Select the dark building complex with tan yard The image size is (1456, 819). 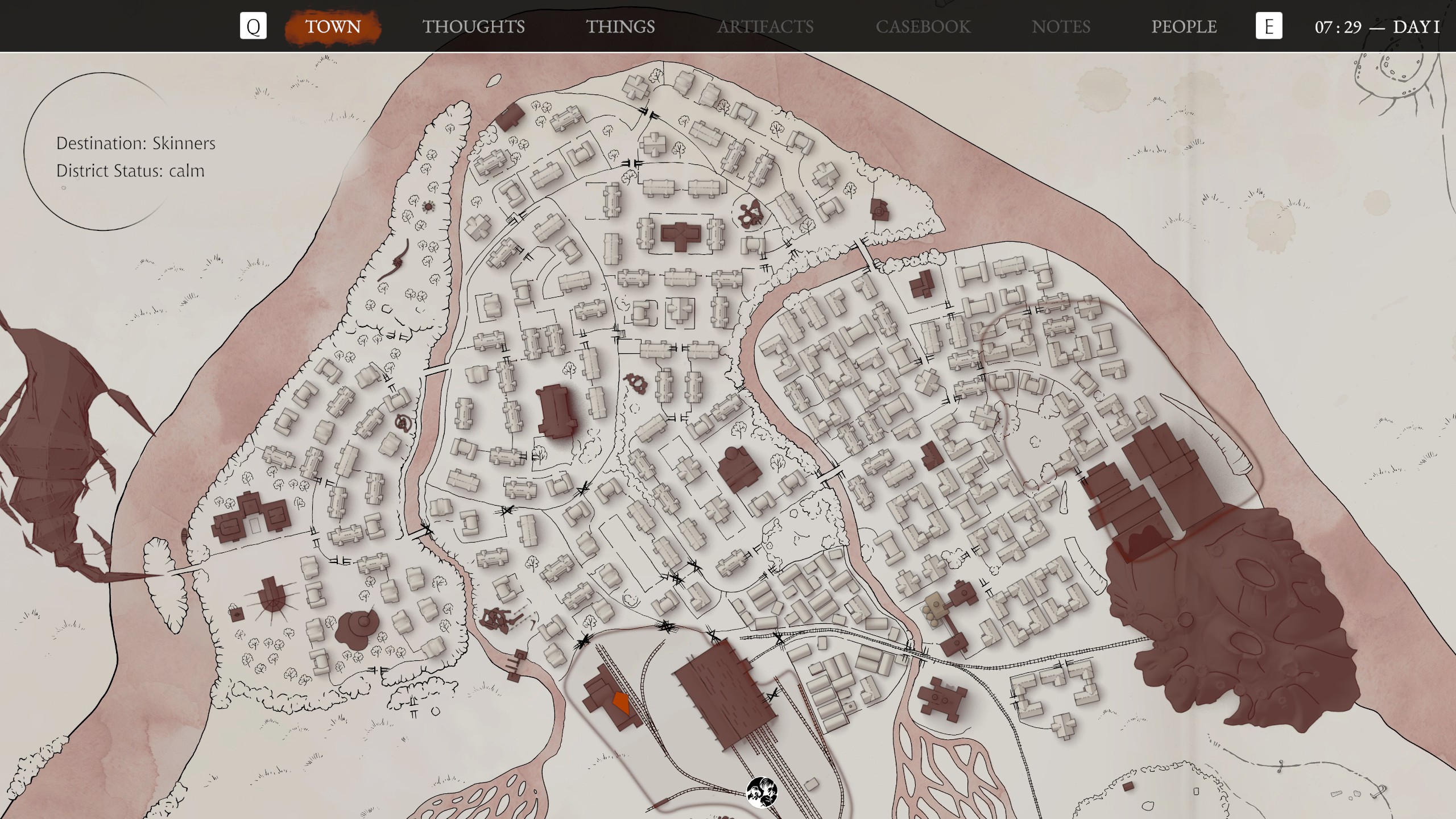(950, 617)
